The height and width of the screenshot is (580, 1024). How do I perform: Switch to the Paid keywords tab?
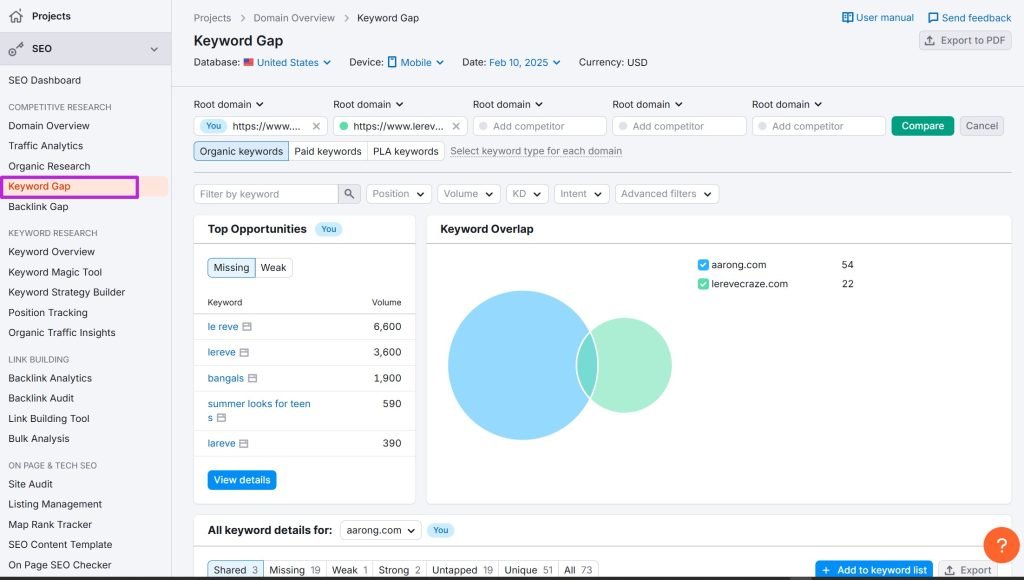(327, 151)
